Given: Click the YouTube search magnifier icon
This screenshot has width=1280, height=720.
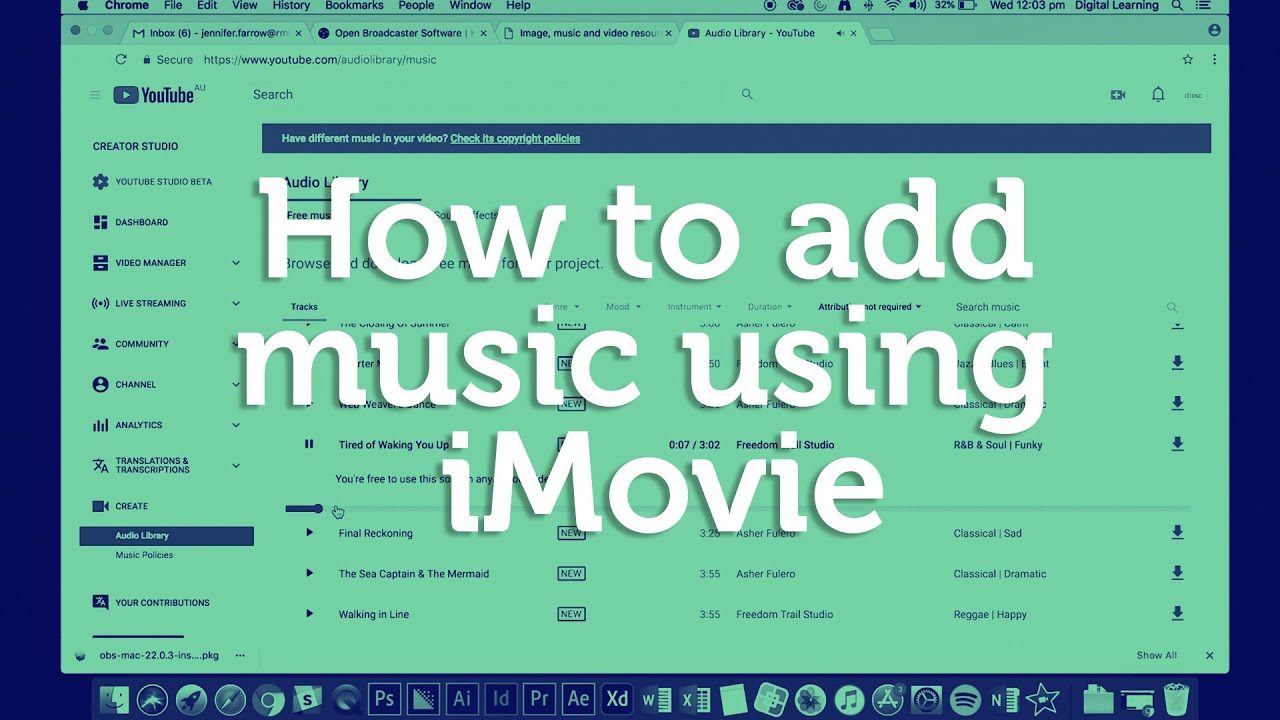Looking at the screenshot, I should 747,94.
